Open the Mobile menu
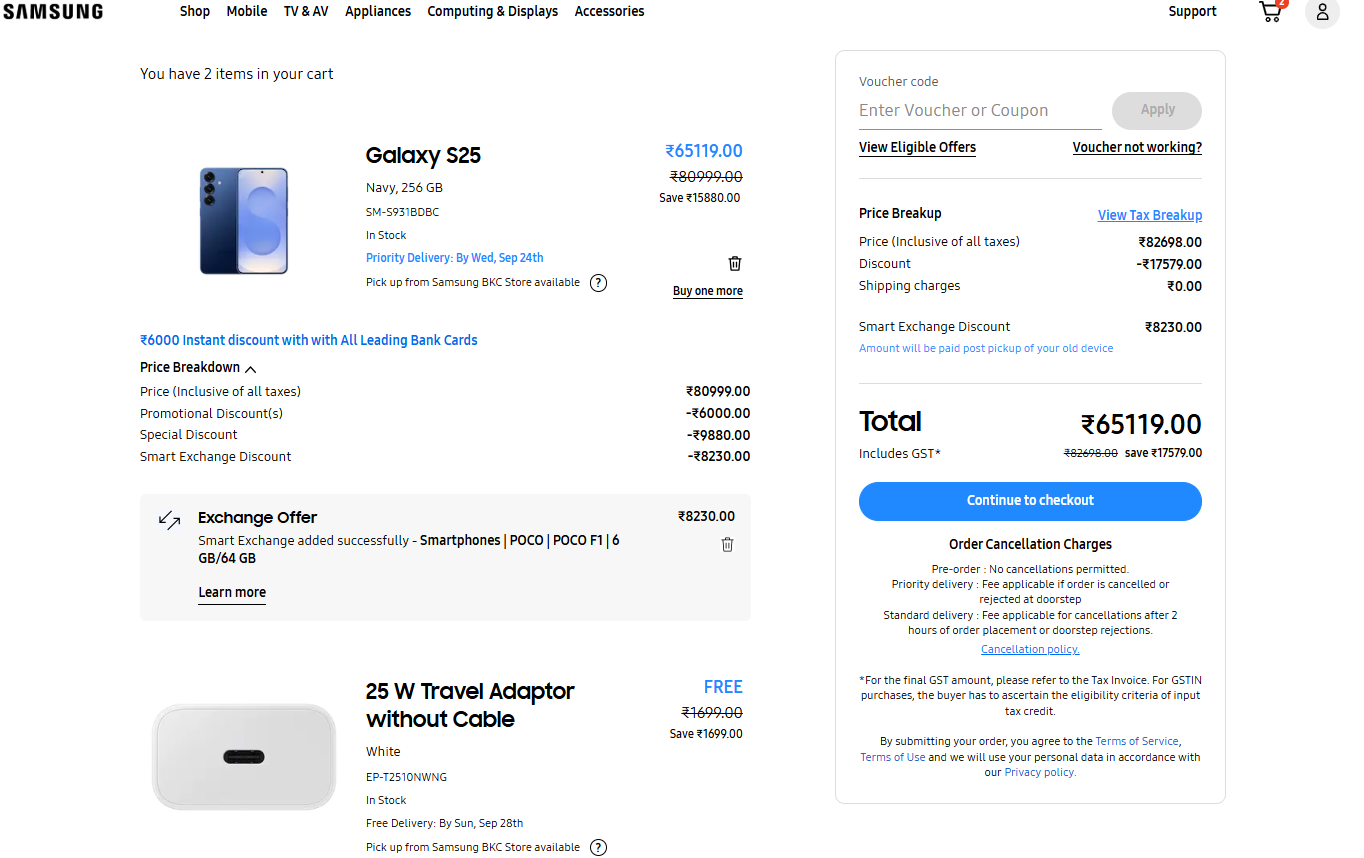Viewport: 1364px width, 858px height. point(246,12)
